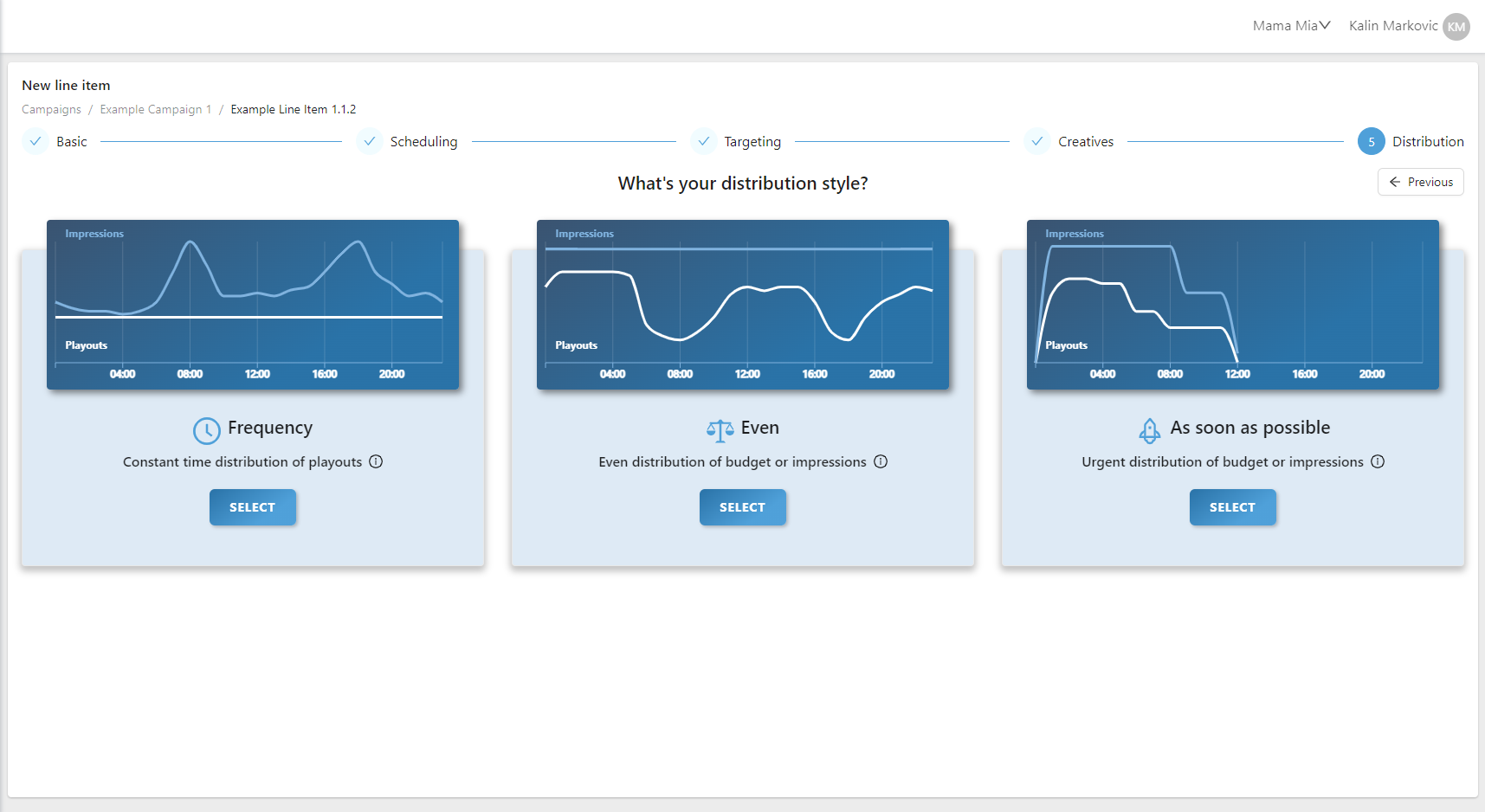Click the KM user avatar

point(1456,27)
